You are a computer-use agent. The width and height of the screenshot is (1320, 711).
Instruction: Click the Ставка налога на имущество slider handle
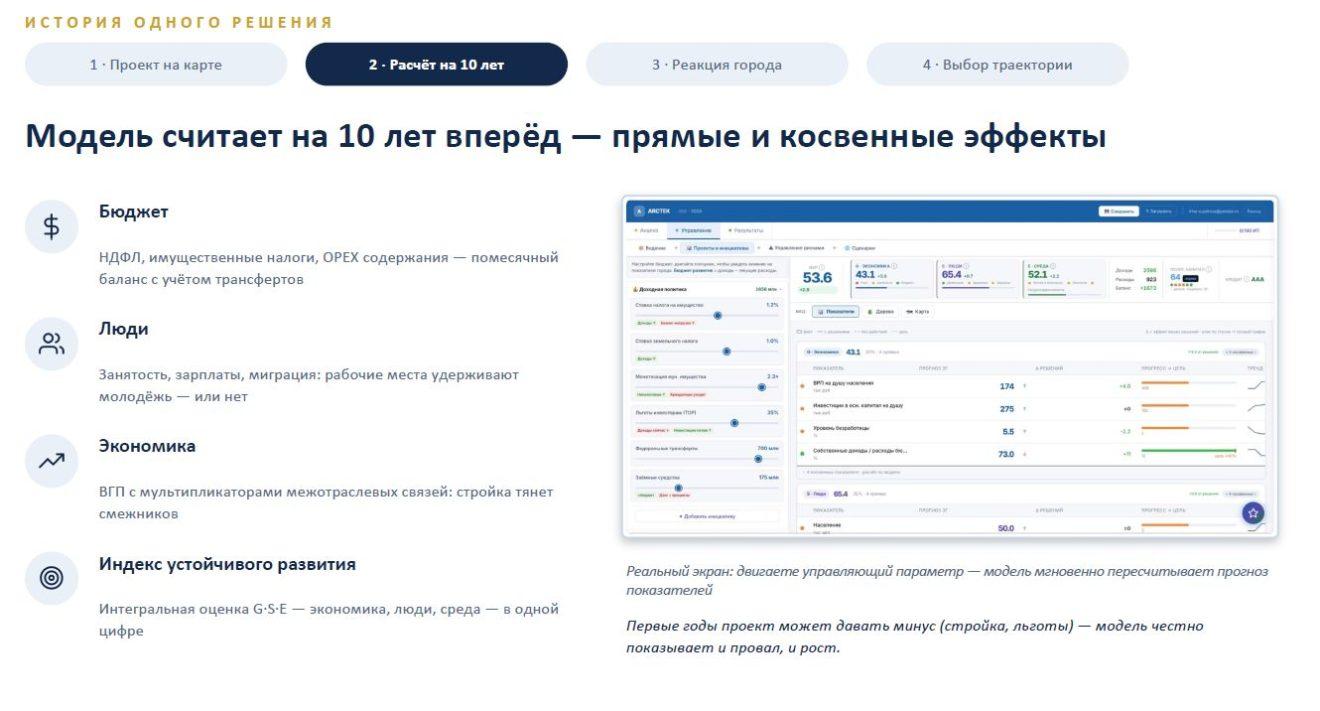(x=717, y=315)
